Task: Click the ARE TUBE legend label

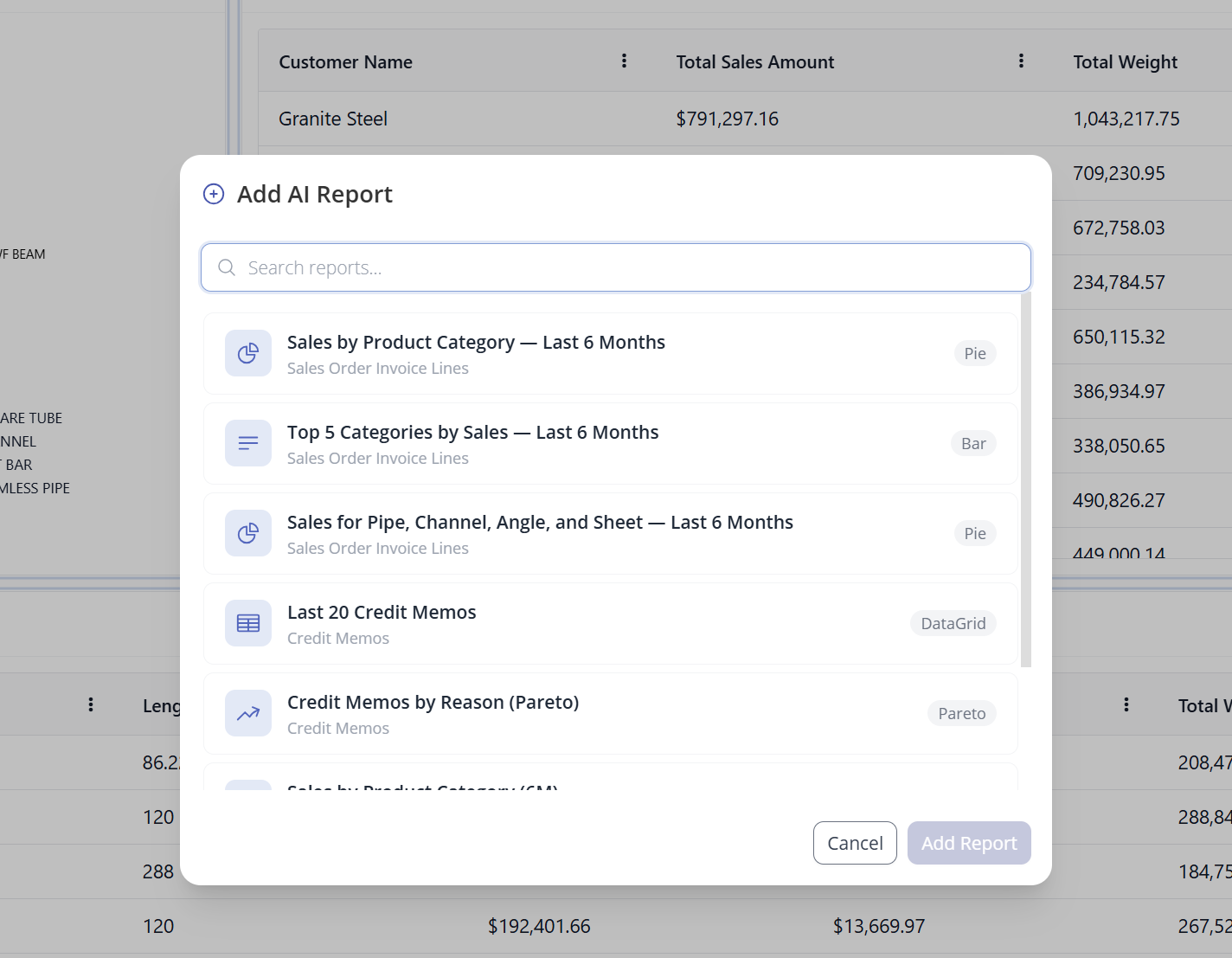Action: tap(31, 418)
